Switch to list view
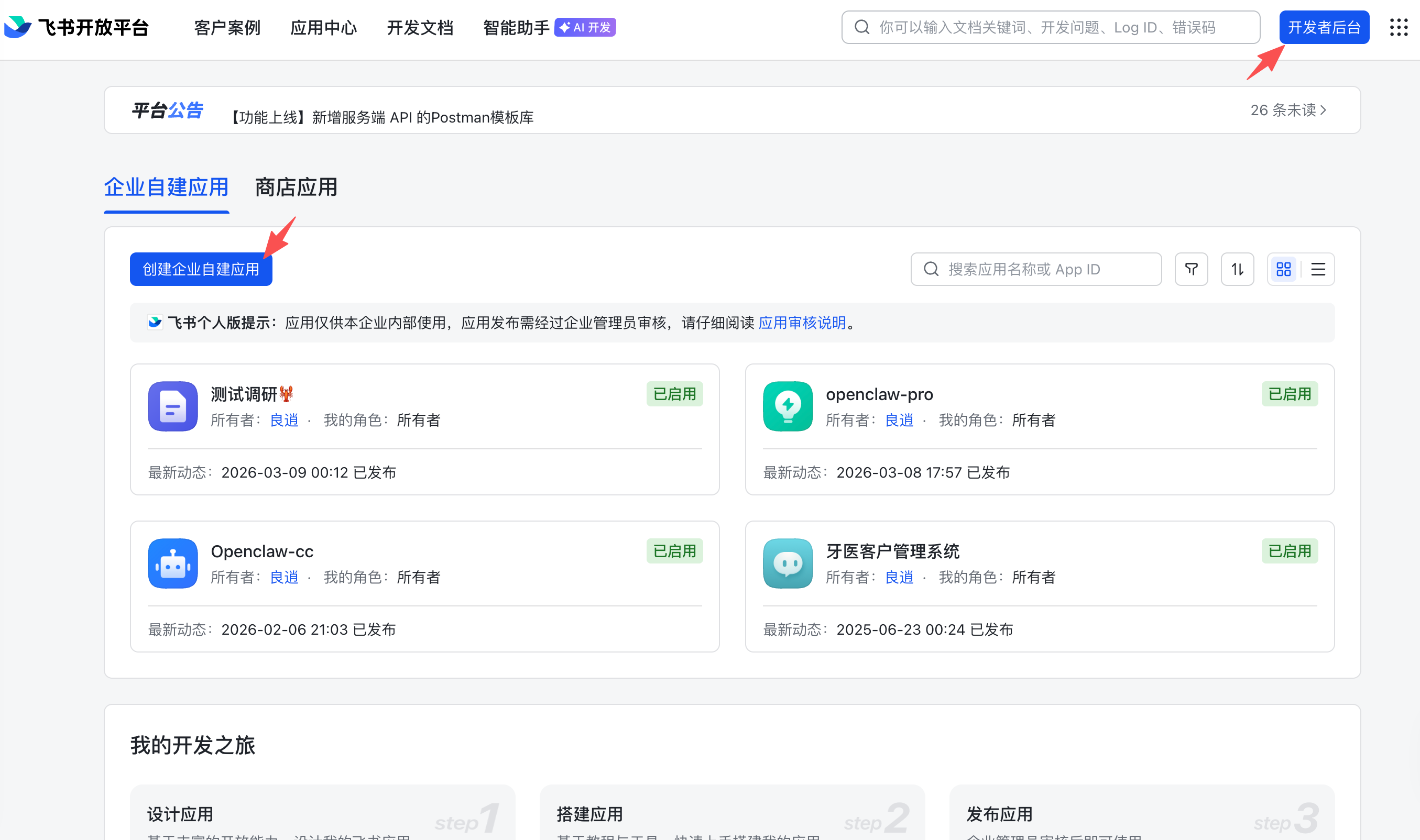Viewport: 1420px width, 840px height. click(1318, 269)
